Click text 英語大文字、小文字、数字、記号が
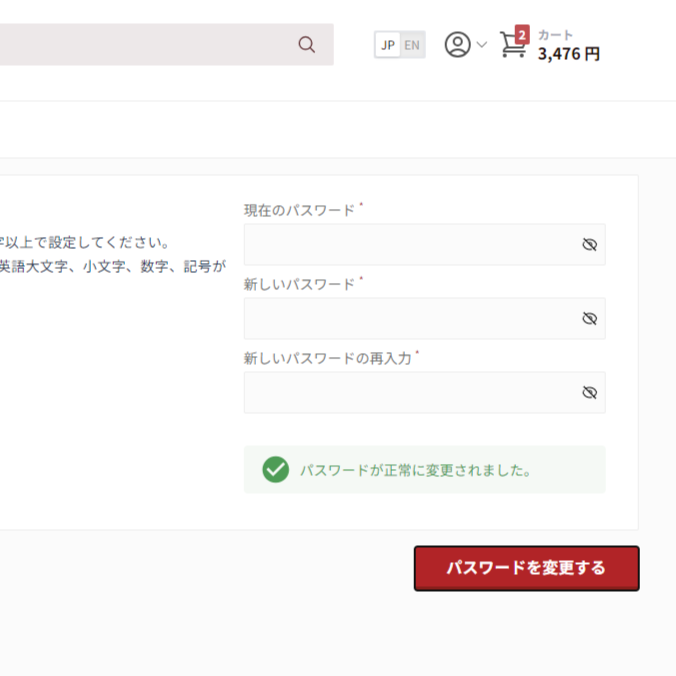The width and height of the screenshot is (676, 676). coord(113,266)
